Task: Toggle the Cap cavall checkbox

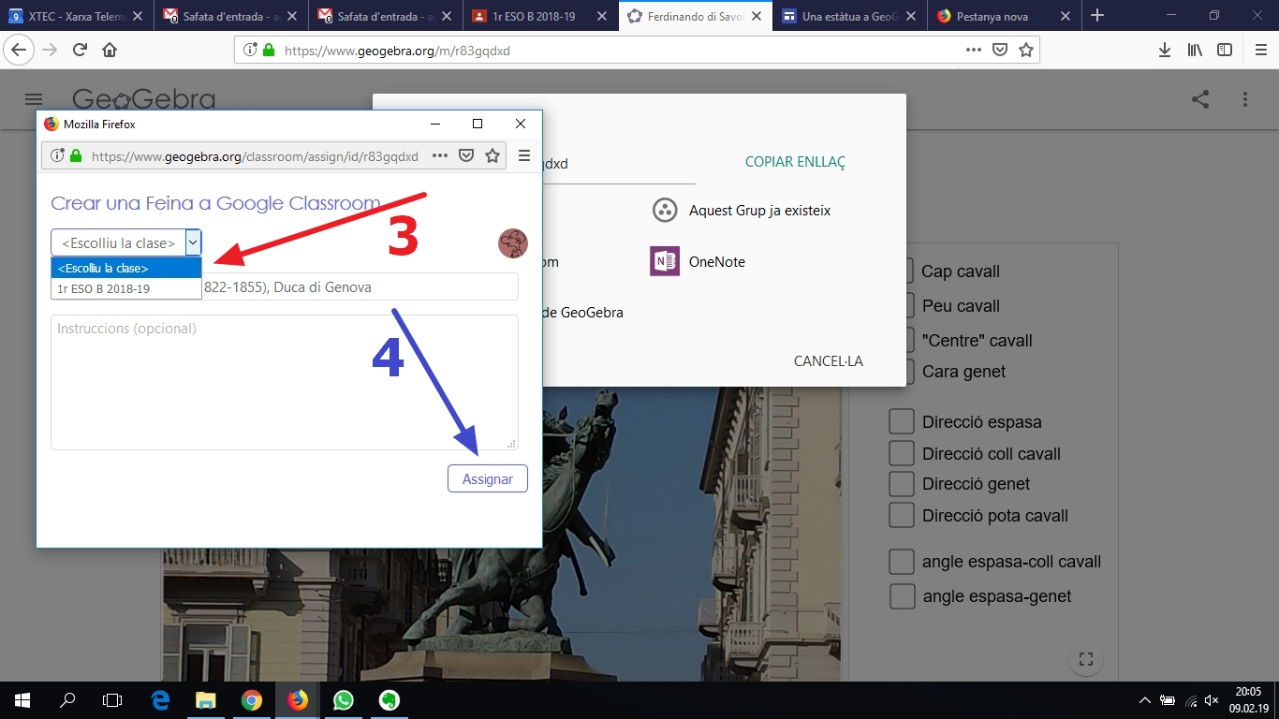Action: tap(903, 271)
